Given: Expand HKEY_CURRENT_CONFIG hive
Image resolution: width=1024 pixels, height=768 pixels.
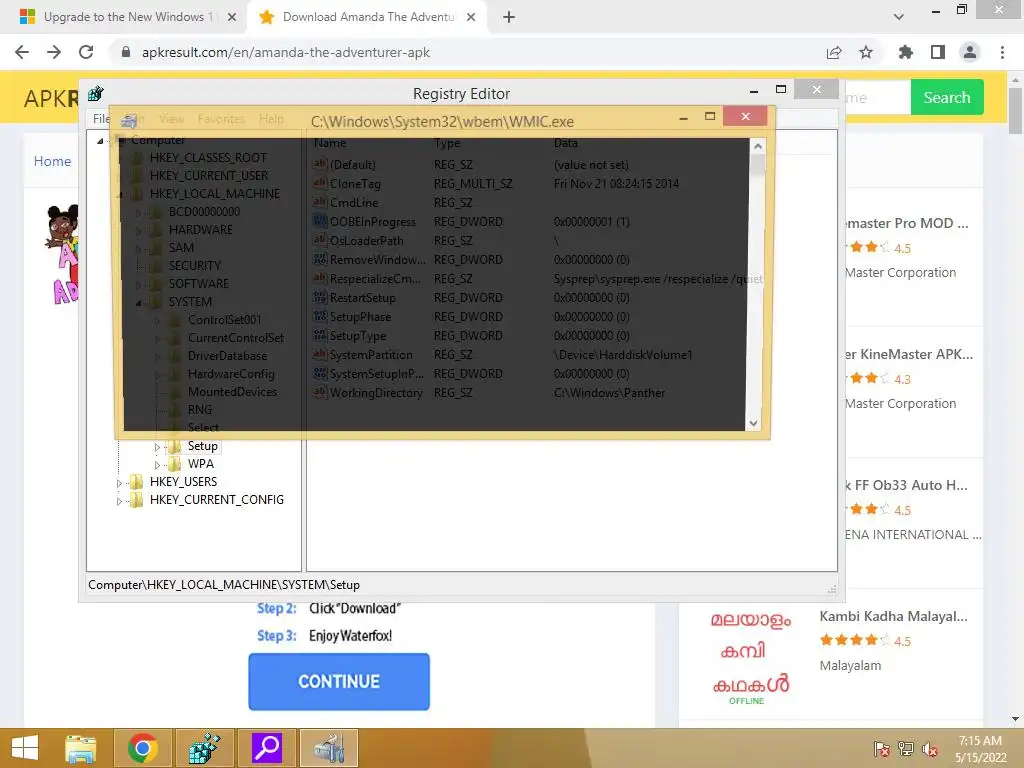Looking at the screenshot, I should point(119,501).
